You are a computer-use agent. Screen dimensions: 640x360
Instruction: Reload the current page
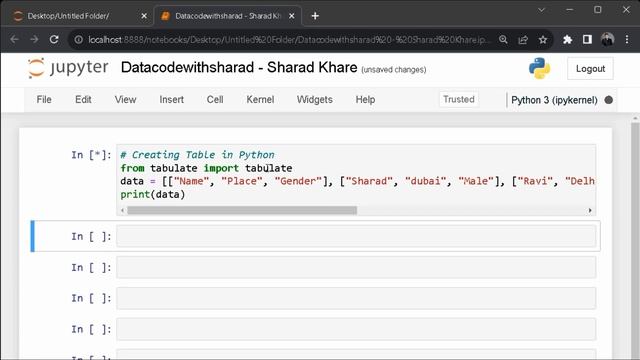[54, 40]
